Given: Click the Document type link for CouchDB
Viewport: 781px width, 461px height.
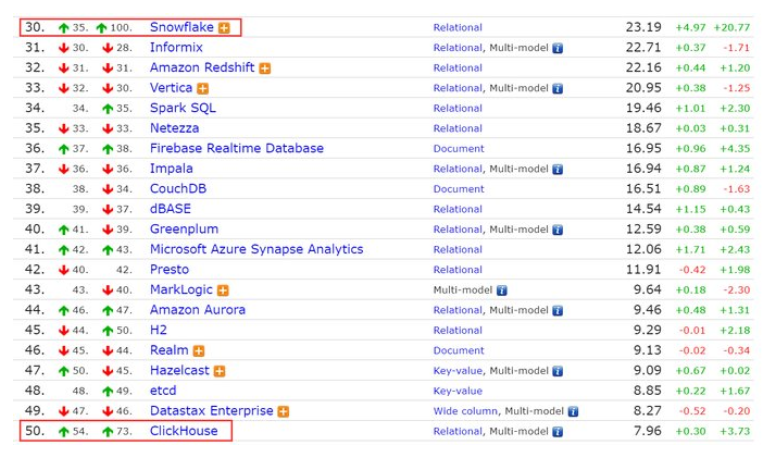Looking at the screenshot, I should (458, 189).
